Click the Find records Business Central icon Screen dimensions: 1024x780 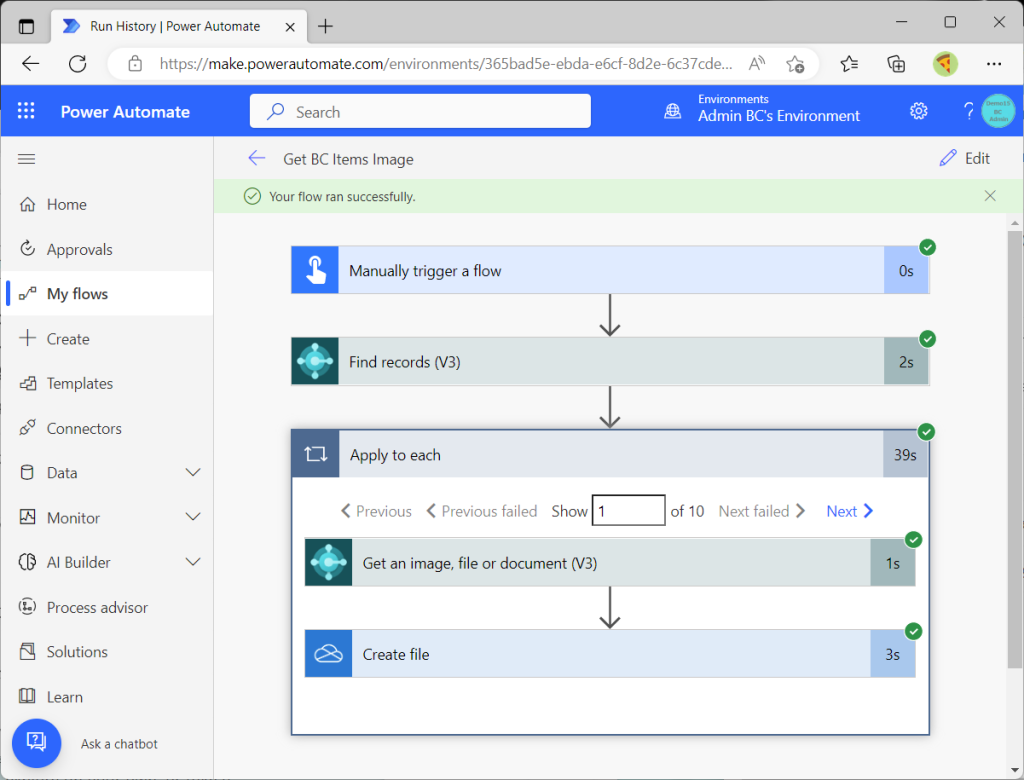(315, 361)
